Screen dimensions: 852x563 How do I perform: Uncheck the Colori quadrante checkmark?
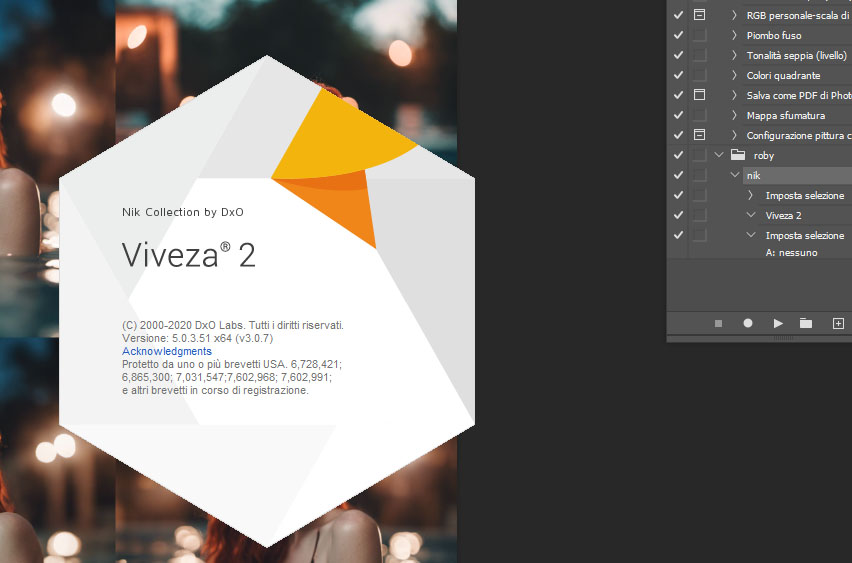[678, 75]
